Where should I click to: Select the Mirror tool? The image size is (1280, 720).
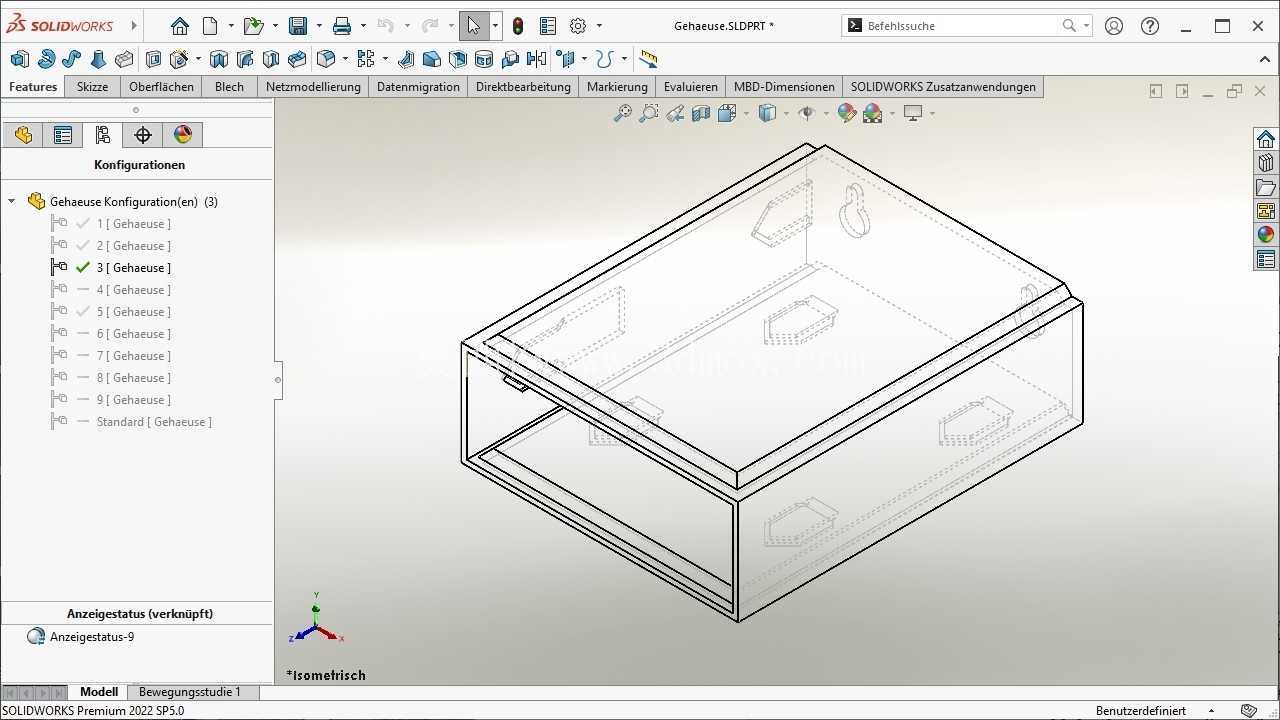click(x=537, y=59)
